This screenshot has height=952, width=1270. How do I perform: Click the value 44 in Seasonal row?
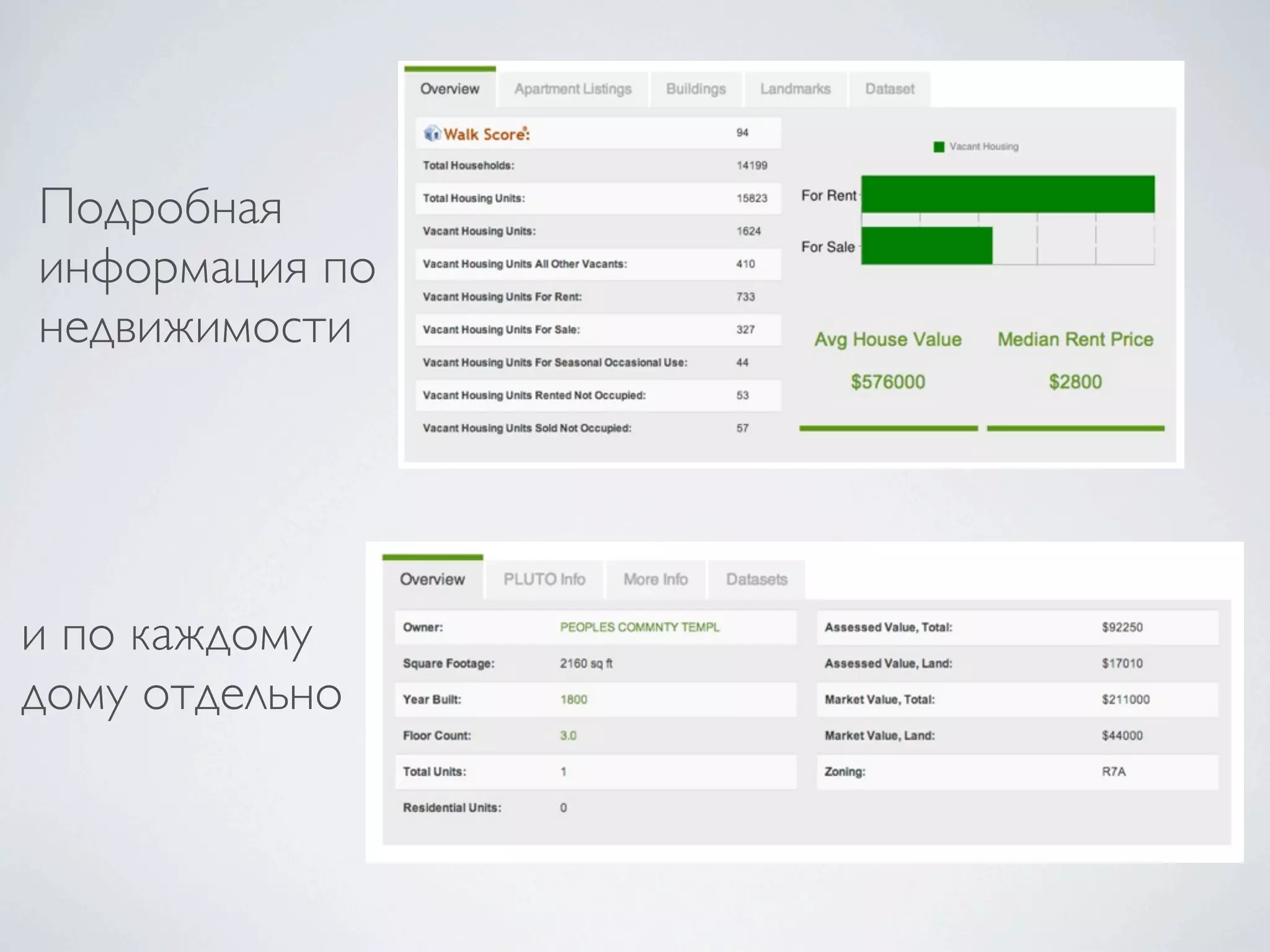click(742, 363)
